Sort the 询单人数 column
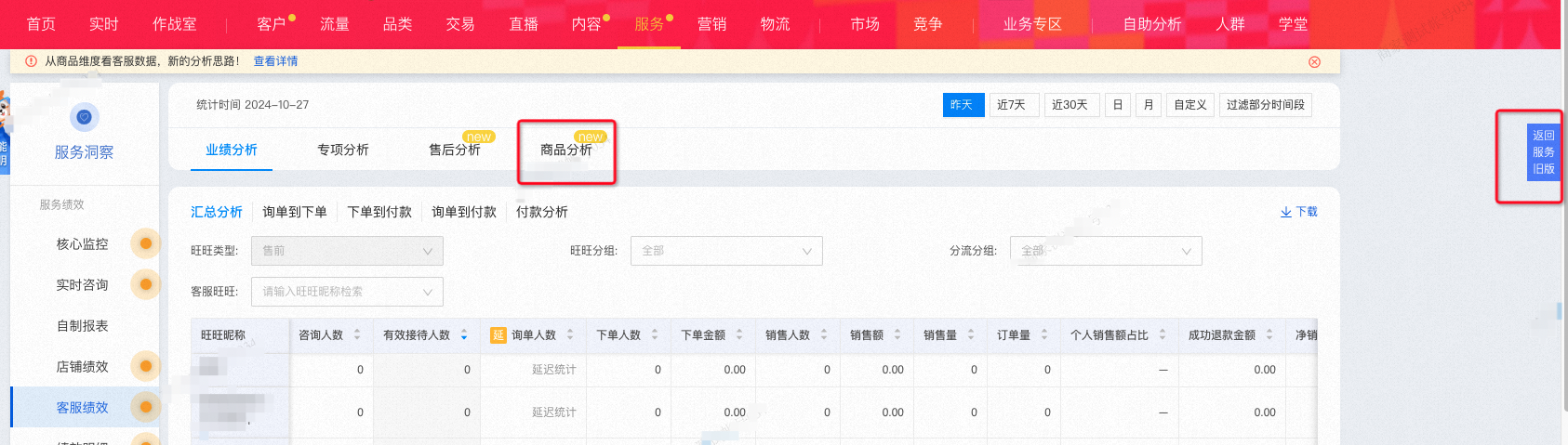 570,334
